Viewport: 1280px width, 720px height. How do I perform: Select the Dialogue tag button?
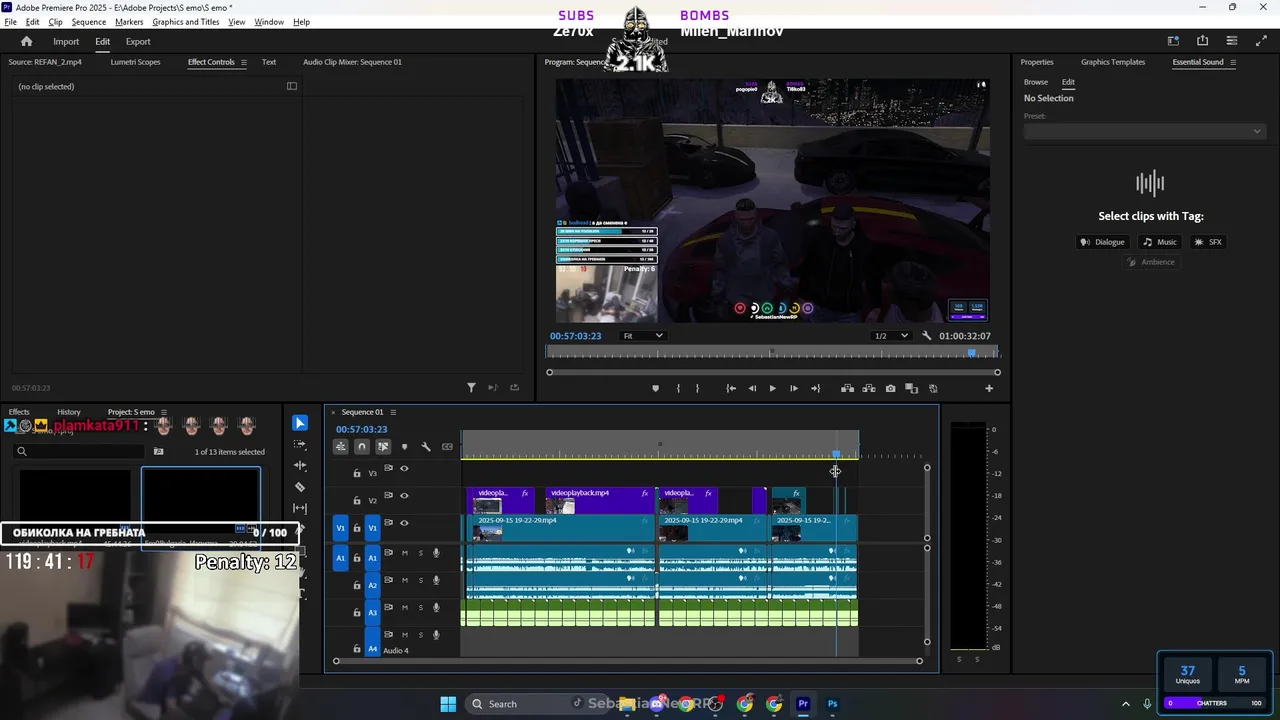point(1103,242)
